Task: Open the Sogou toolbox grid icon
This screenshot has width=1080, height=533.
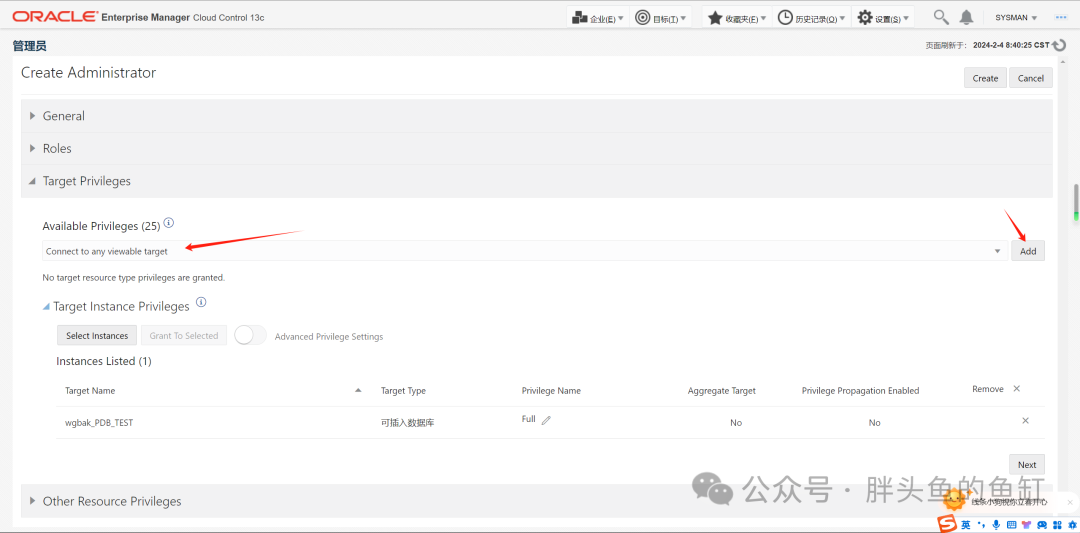Action: point(1056,525)
